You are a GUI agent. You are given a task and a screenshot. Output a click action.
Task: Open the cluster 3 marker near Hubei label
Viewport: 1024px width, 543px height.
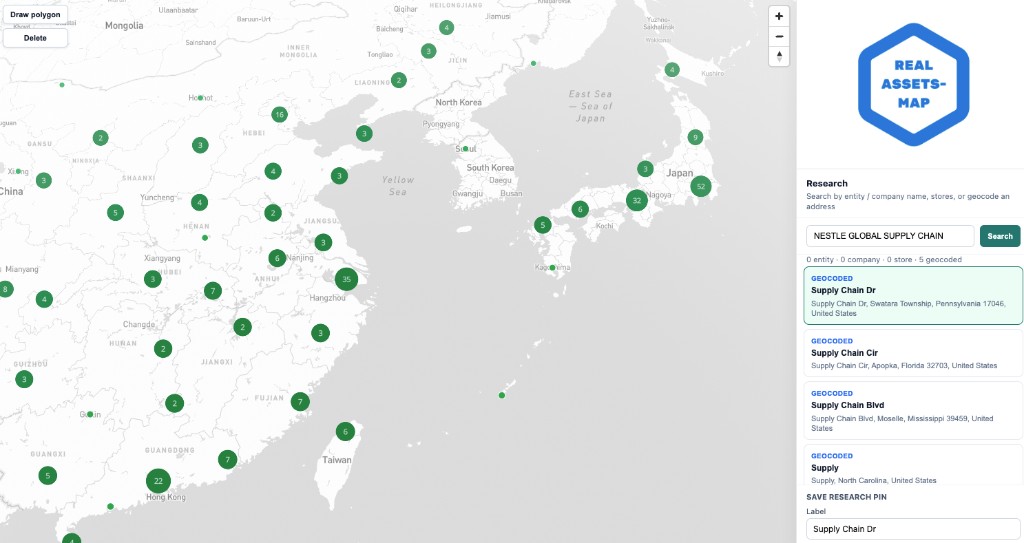click(153, 279)
